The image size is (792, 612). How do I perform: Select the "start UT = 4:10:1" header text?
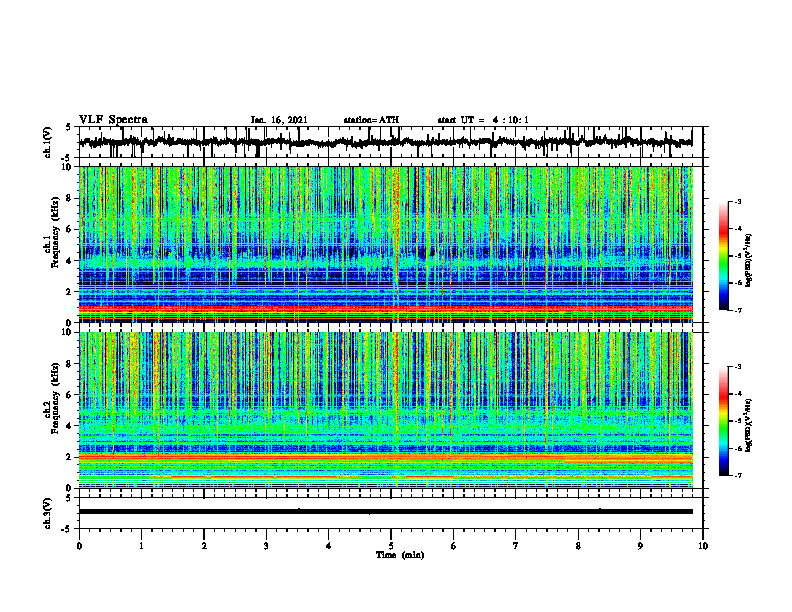pyautogui.click(x=483, y=120)
